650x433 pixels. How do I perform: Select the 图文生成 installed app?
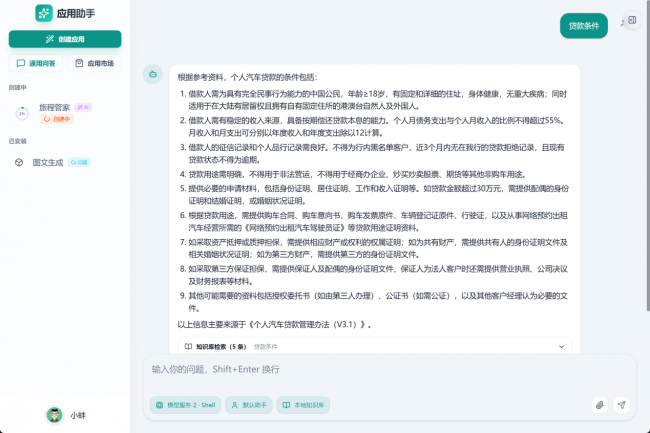pyautogui.click(x=48, y=161)
